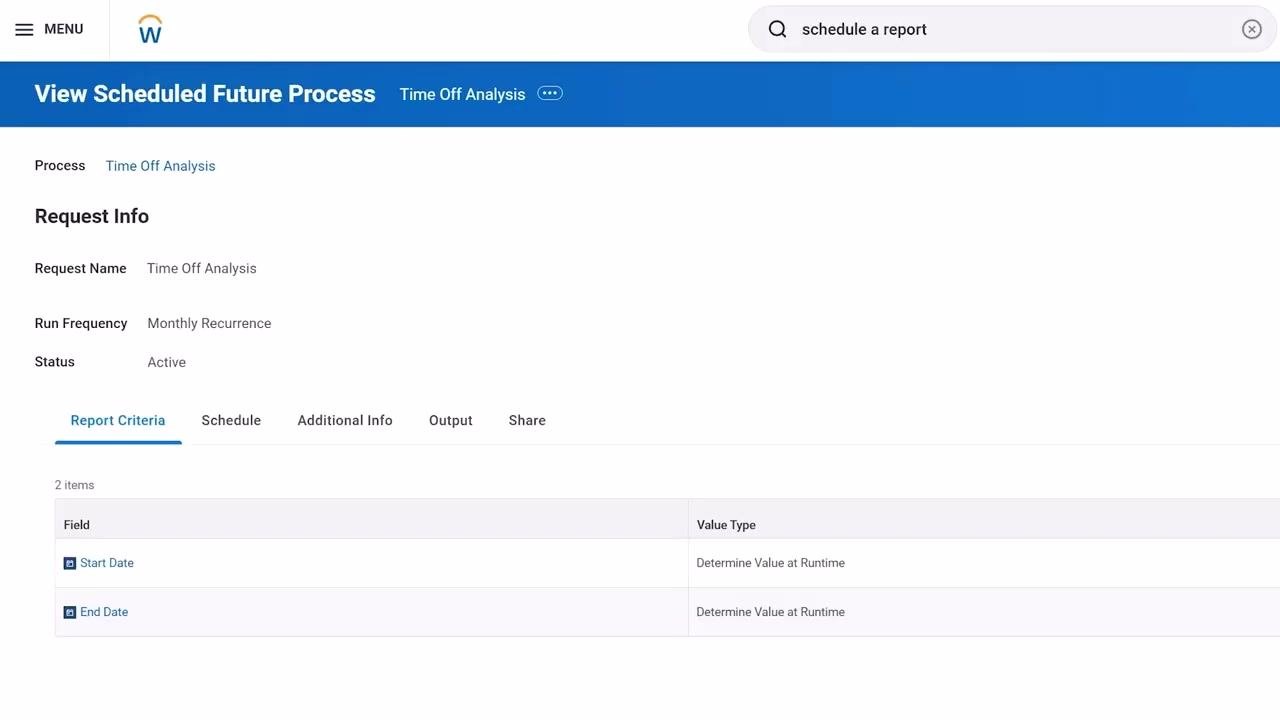1280x720 pixels.
Task: Click the Active status value
Action: click(x=167, y=362)
